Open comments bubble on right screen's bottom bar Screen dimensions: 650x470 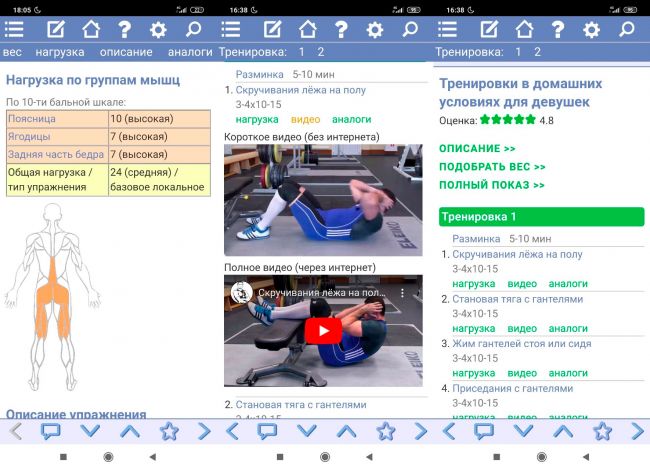[484, 431]
